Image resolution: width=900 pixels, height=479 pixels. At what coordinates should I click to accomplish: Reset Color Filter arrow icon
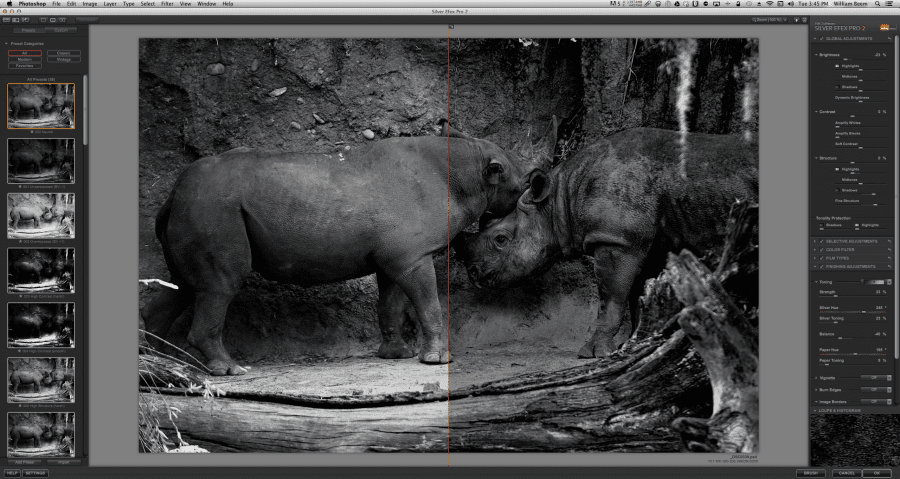[890, 250]
